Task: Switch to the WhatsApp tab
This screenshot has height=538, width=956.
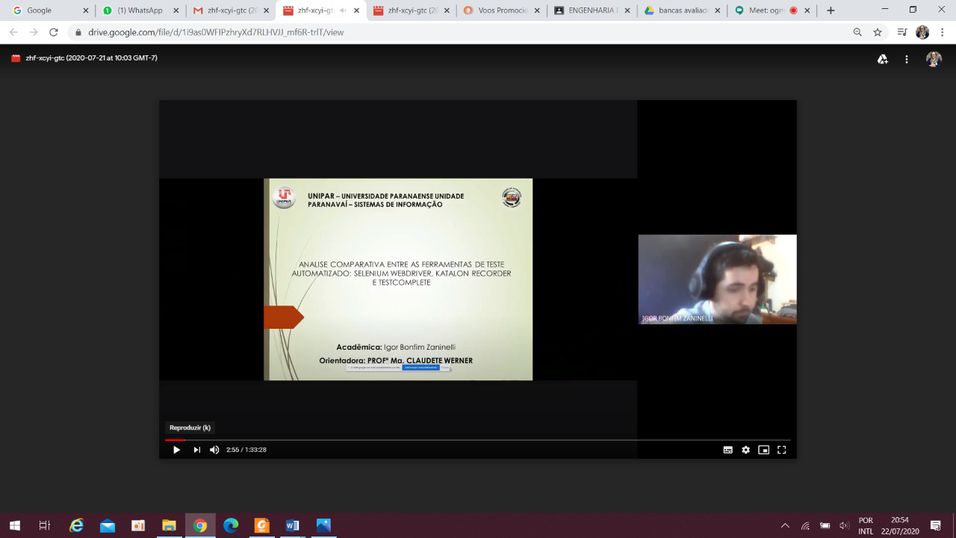Action: (138, 10)
